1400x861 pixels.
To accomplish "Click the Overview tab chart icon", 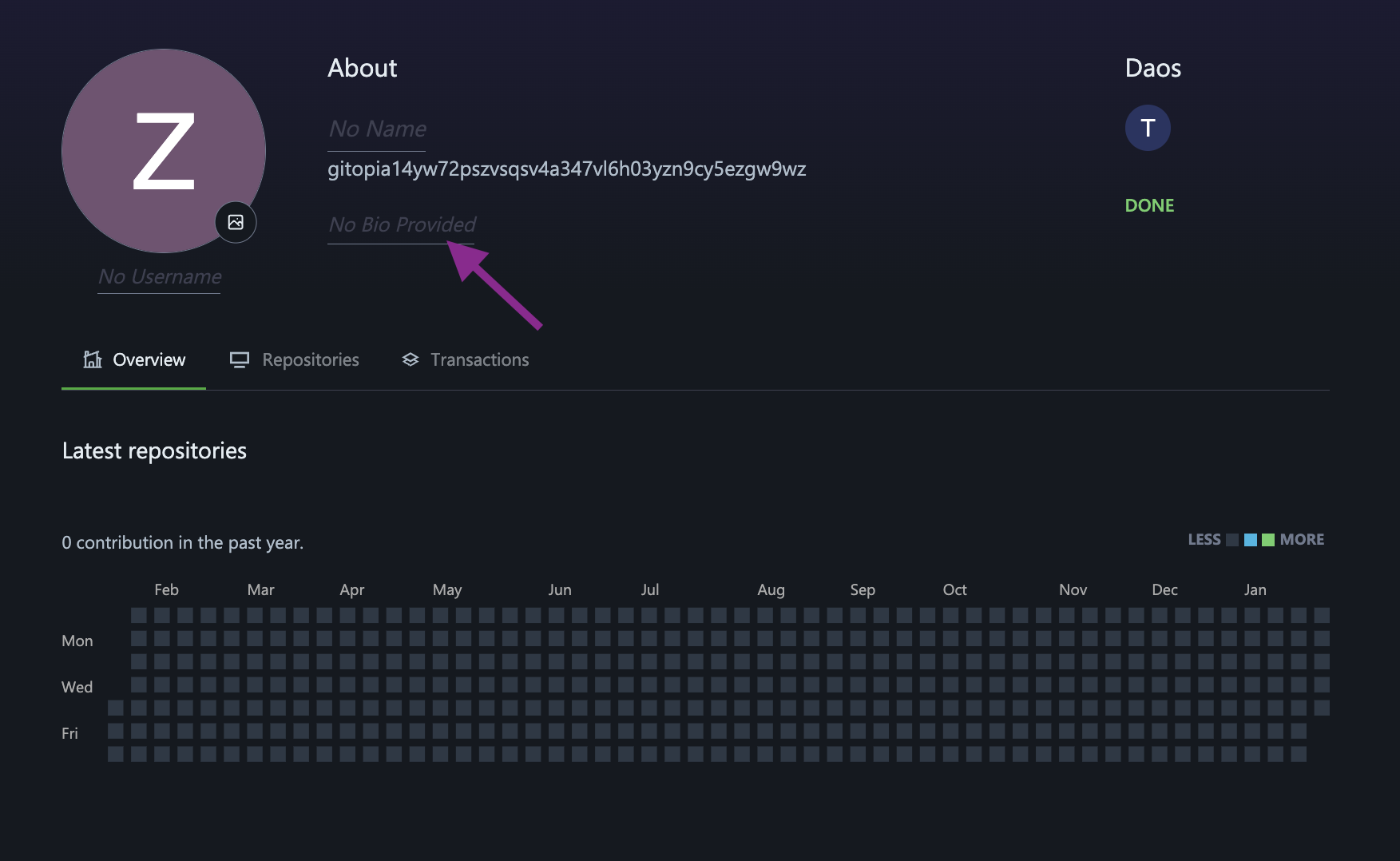I will tap(93, 359).
